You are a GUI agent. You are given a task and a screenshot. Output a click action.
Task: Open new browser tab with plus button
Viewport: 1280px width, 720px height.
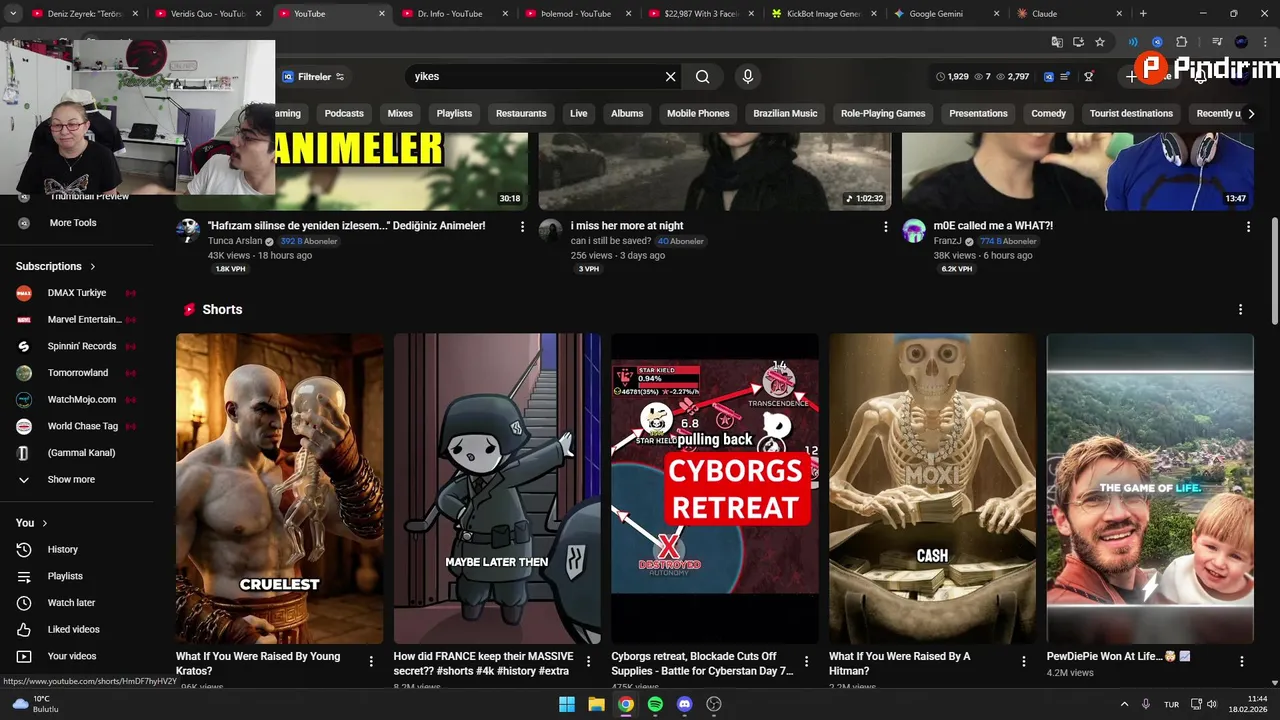[x=1143, y=14]
